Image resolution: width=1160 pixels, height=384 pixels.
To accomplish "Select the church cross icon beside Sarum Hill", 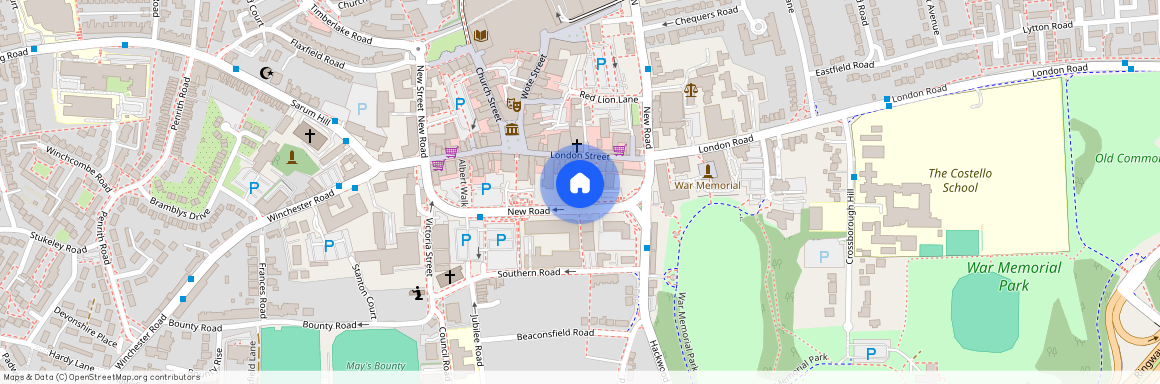I will [309, 136].
